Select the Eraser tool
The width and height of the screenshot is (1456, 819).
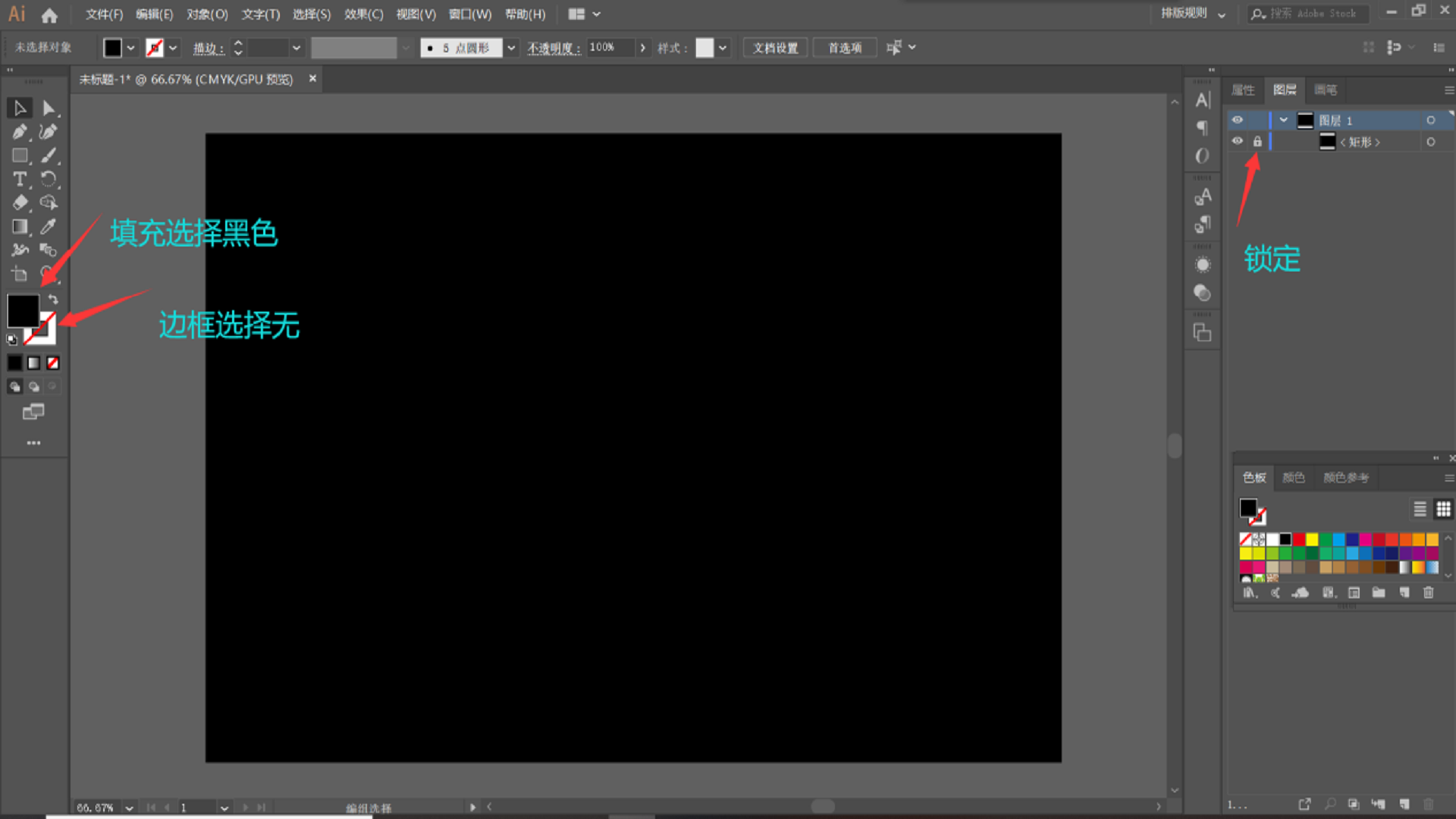[20, 202]
